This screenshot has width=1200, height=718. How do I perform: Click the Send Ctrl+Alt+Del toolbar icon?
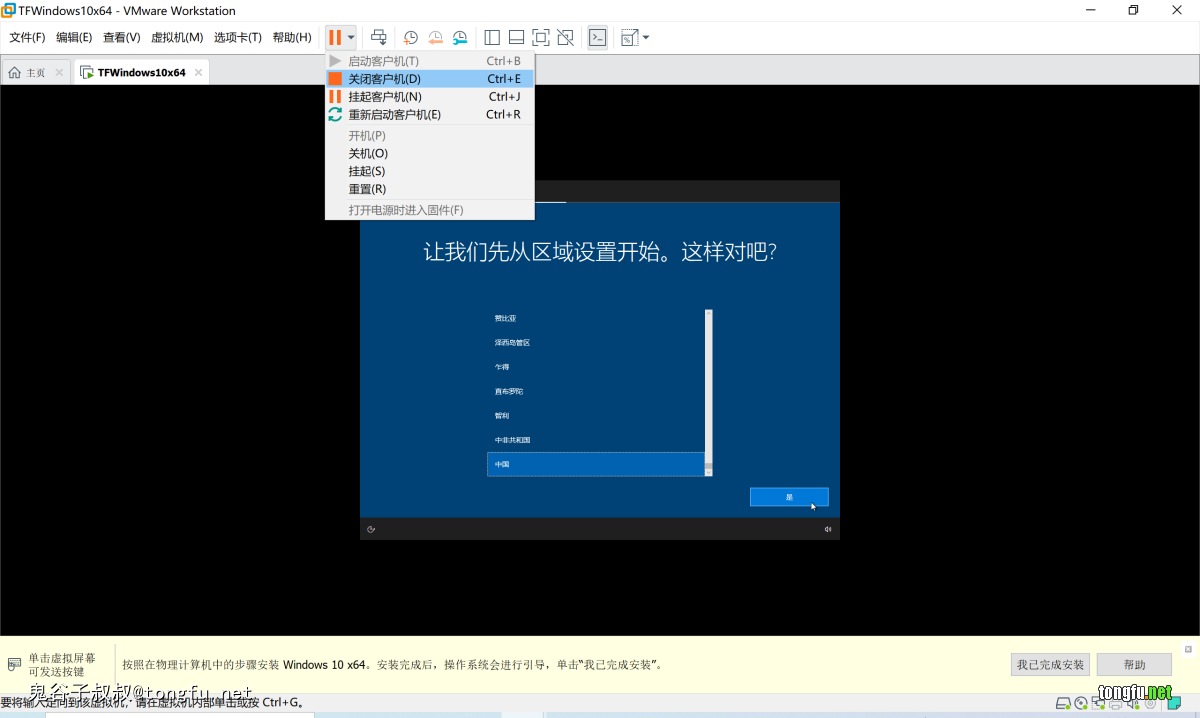click(379, 38)
